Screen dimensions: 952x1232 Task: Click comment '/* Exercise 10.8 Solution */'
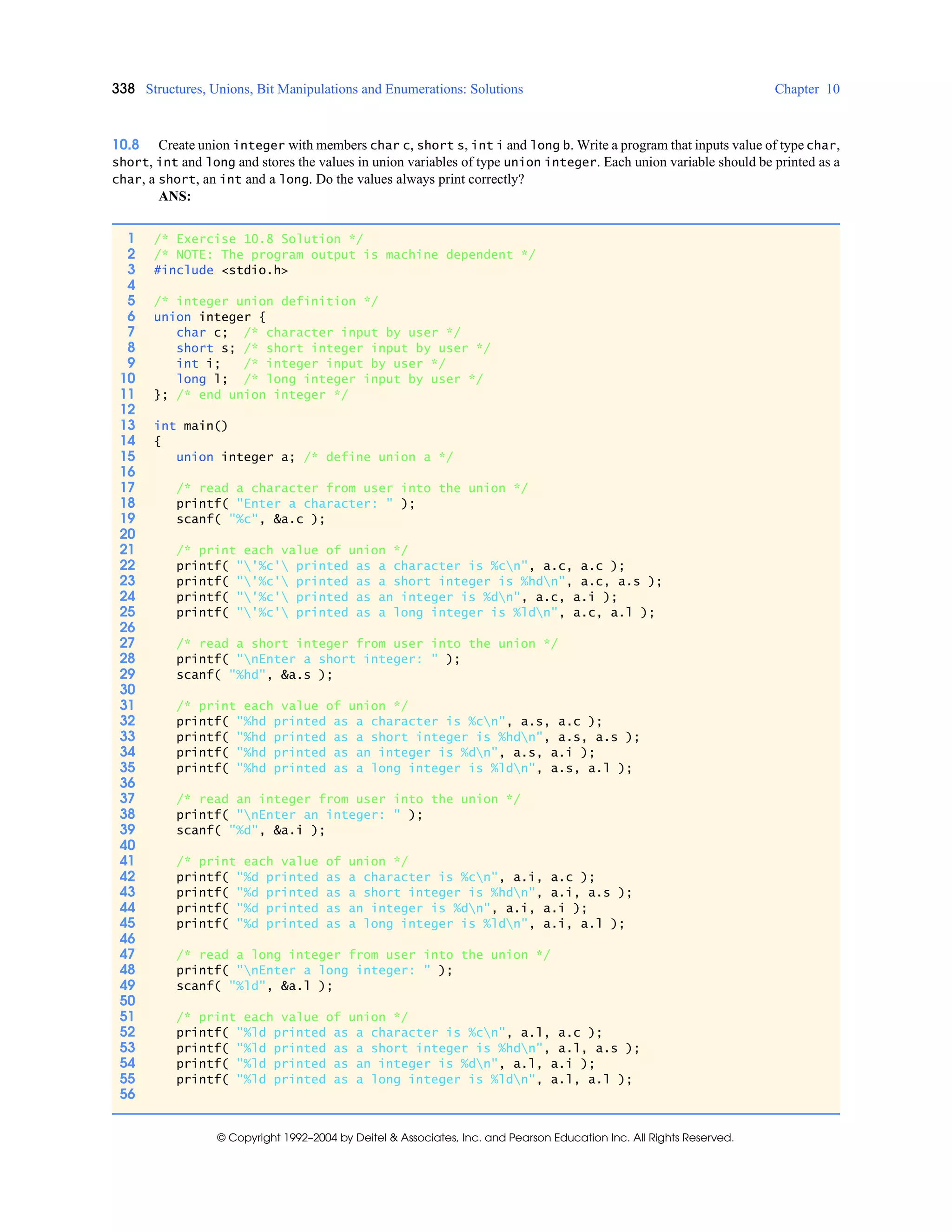[259, 238]
